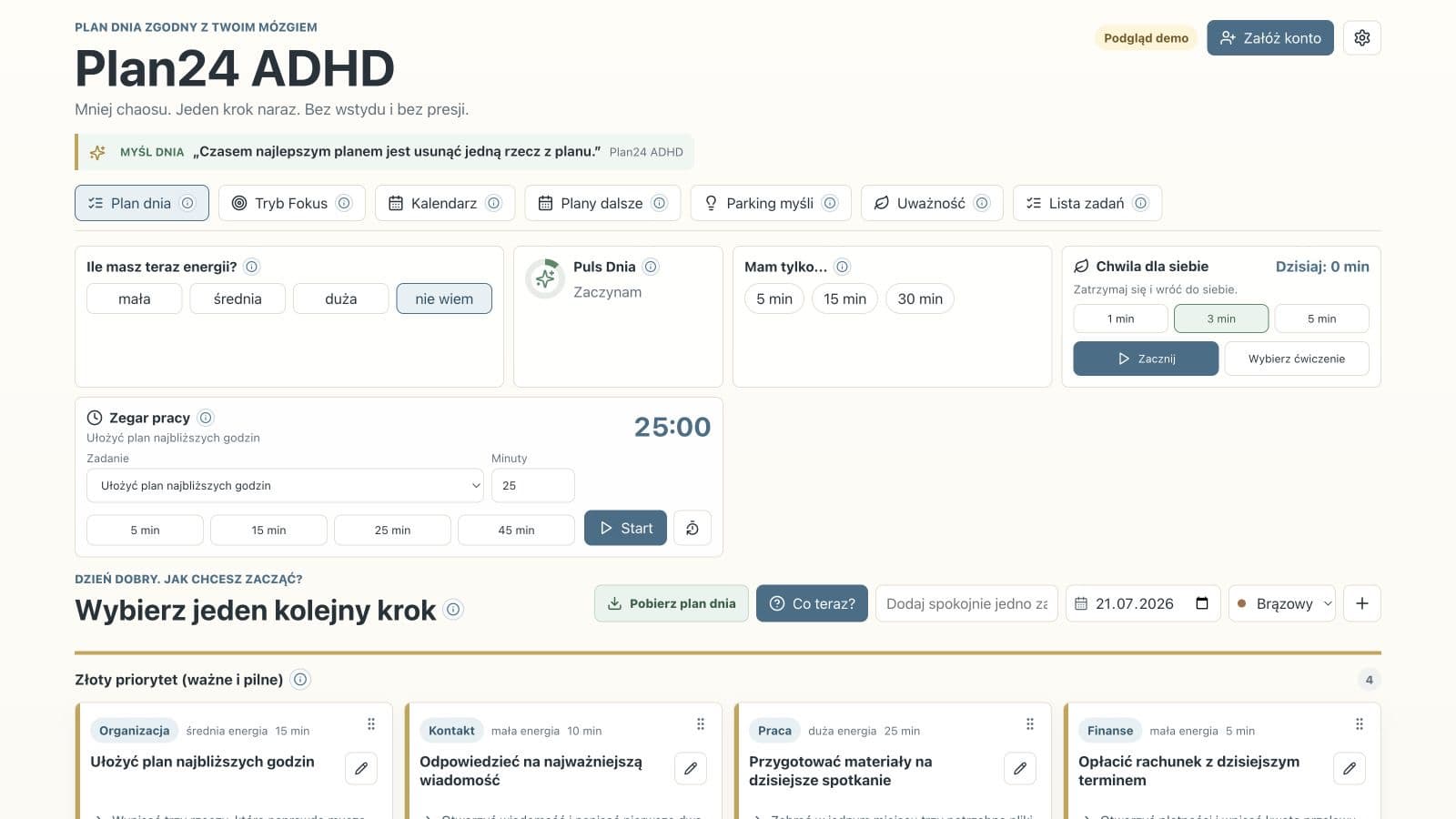Click the 'Co teraz?' button
This screenshot has width=1456, height=819.
tap(812, 603)
